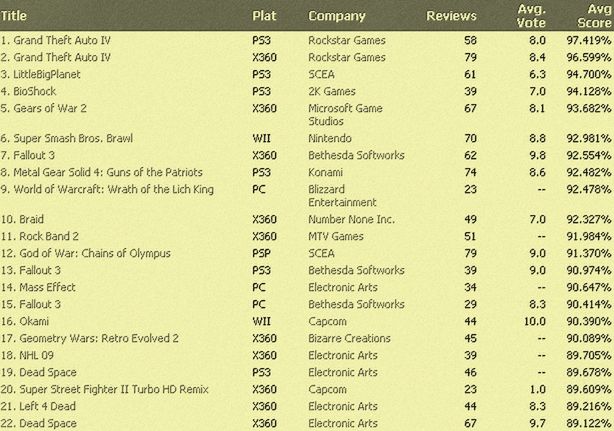Sort the table by the Title column header
Image resolution: width=614 pixels, height=431 pixels.
(x=14, y=16)
